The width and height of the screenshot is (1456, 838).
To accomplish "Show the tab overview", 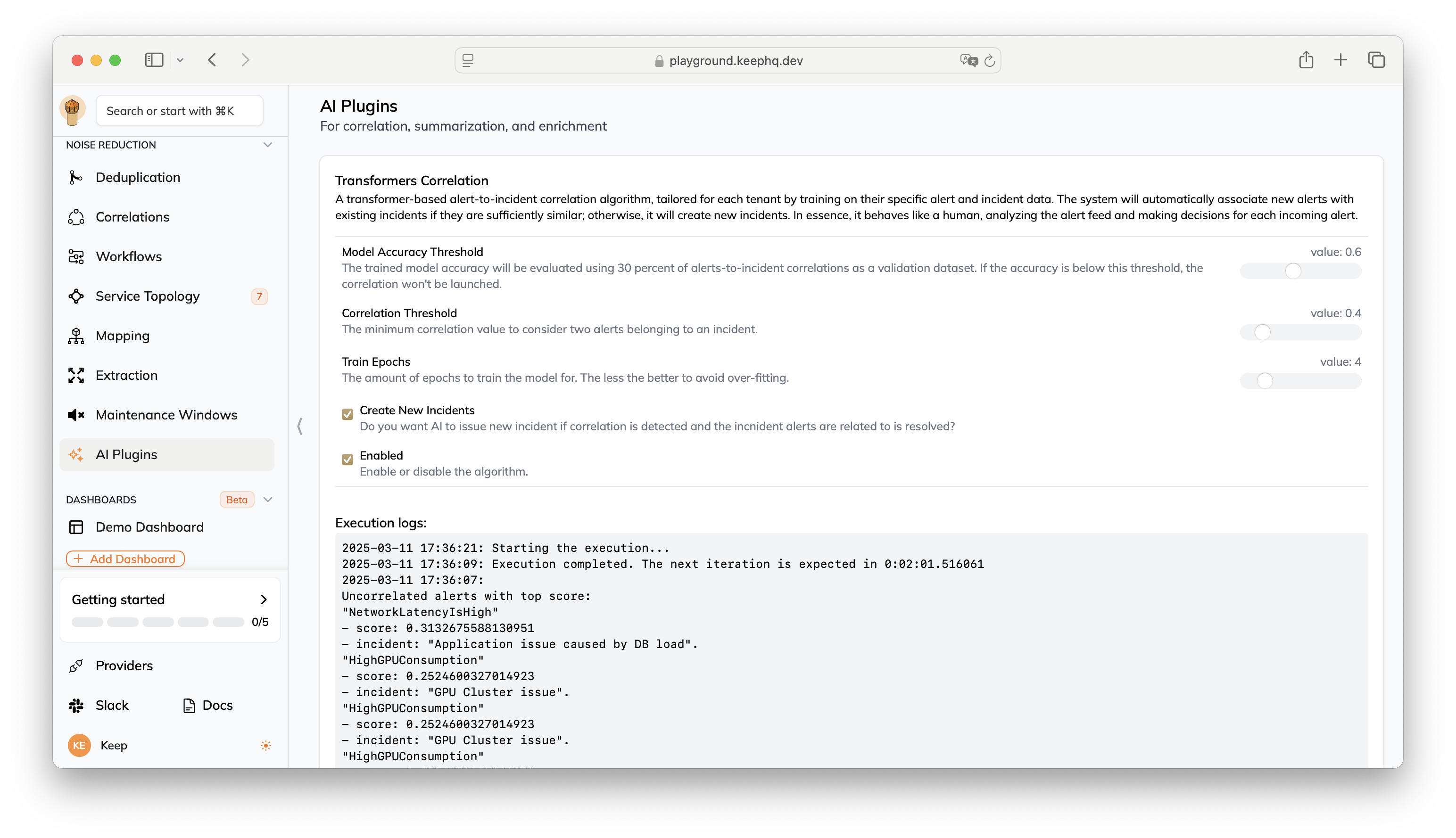I will [x=1376, y=60].
